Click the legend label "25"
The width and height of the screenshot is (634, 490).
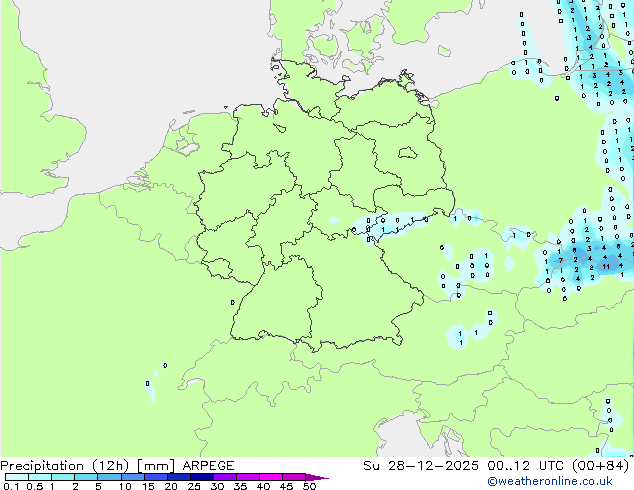[194, 486]
